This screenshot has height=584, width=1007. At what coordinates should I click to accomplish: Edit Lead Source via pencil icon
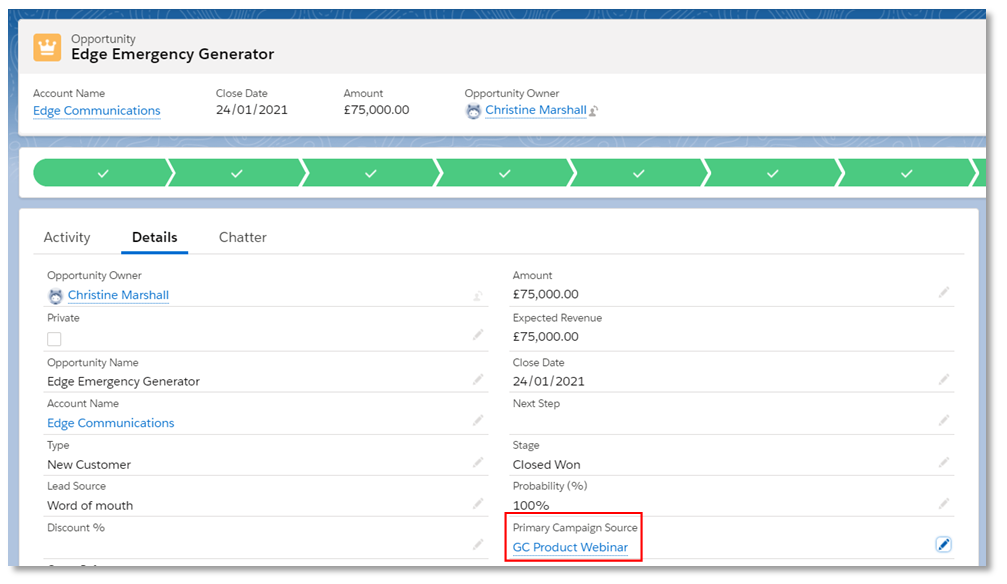[478, 503]
